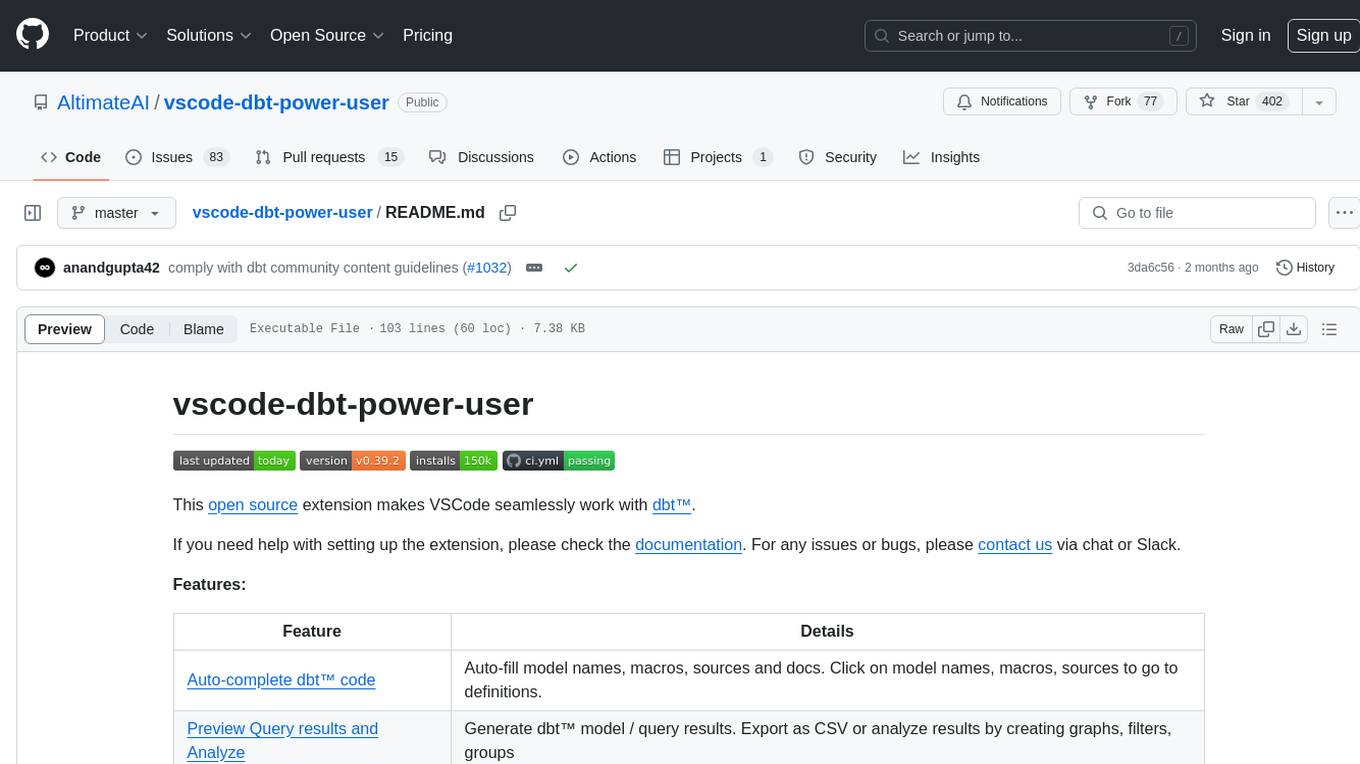Click the last updated today badge
This screenshot has height=764, width=1360.
coord(234,461)
